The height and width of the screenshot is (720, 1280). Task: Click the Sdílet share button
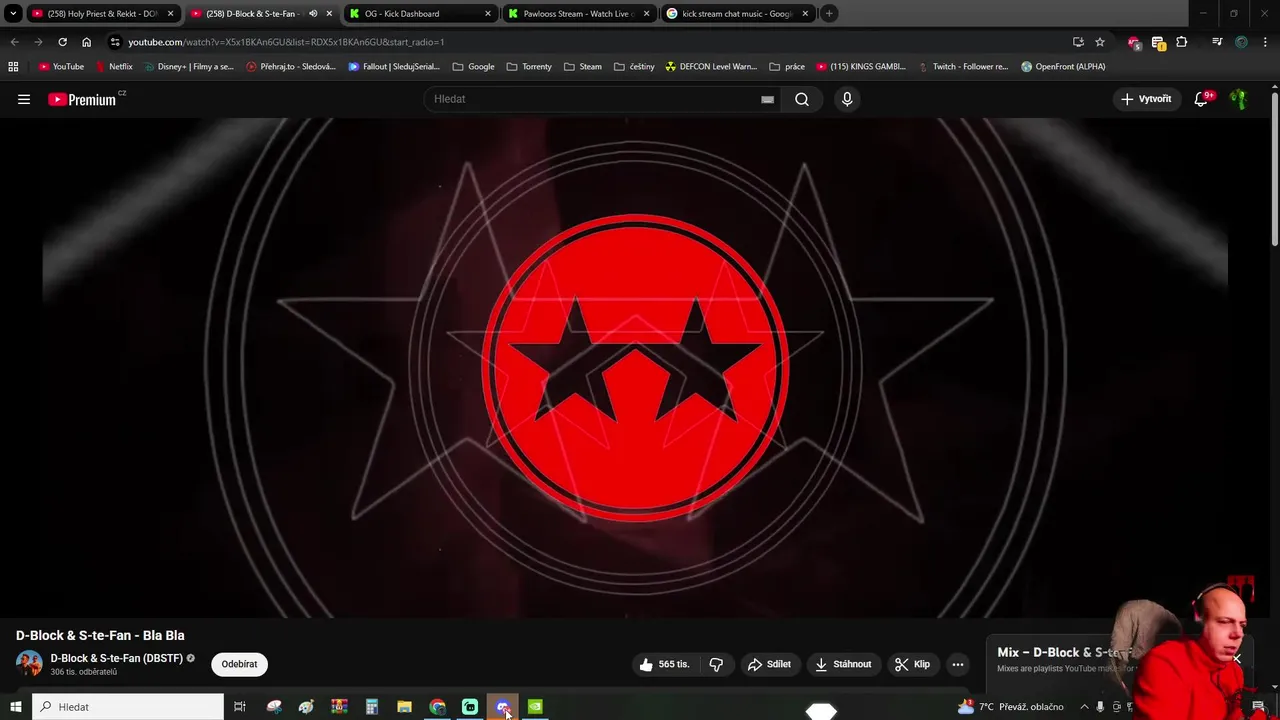(769, 664)
